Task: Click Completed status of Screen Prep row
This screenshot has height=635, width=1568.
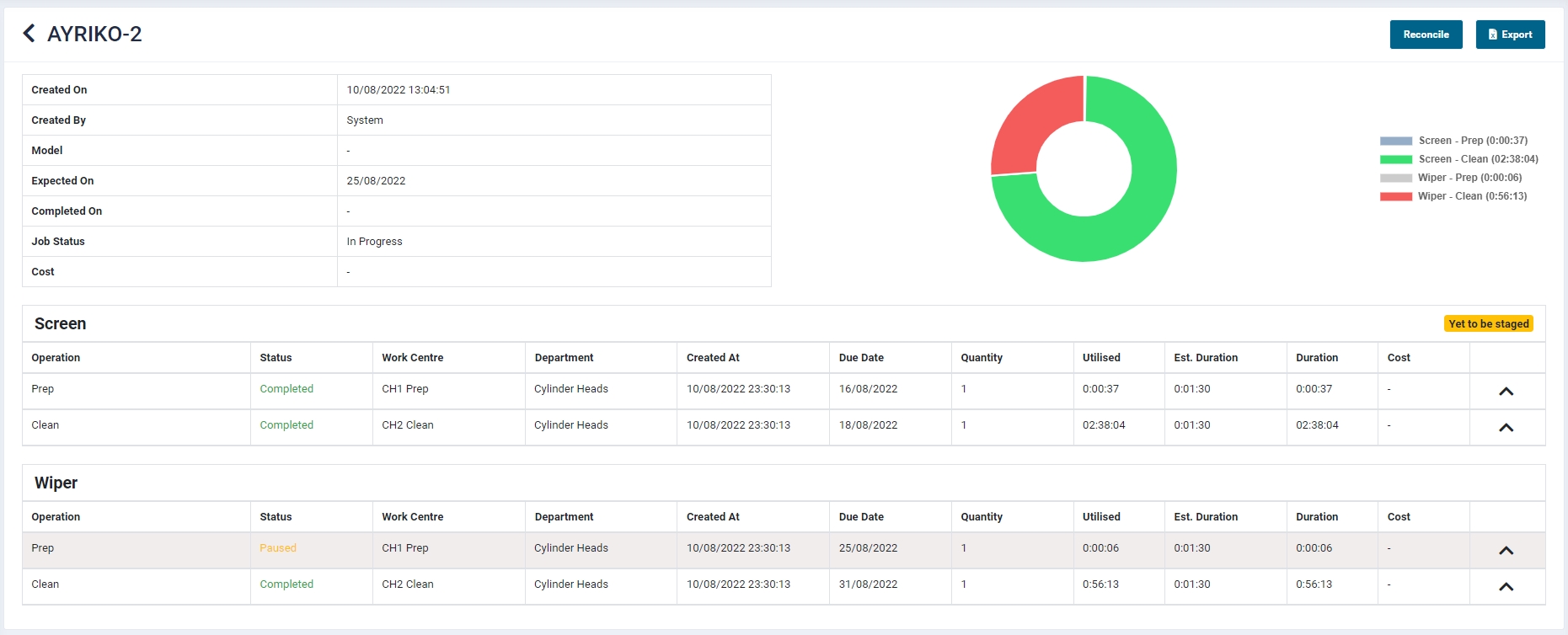Action: (286, 389)
